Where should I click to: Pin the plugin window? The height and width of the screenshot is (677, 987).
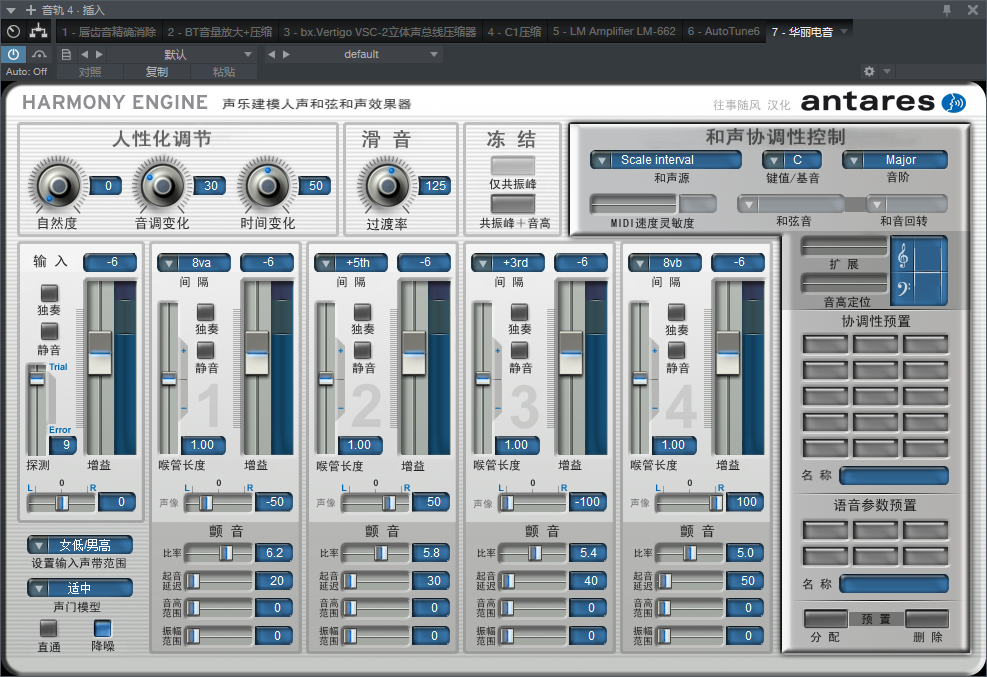[947, 9]
